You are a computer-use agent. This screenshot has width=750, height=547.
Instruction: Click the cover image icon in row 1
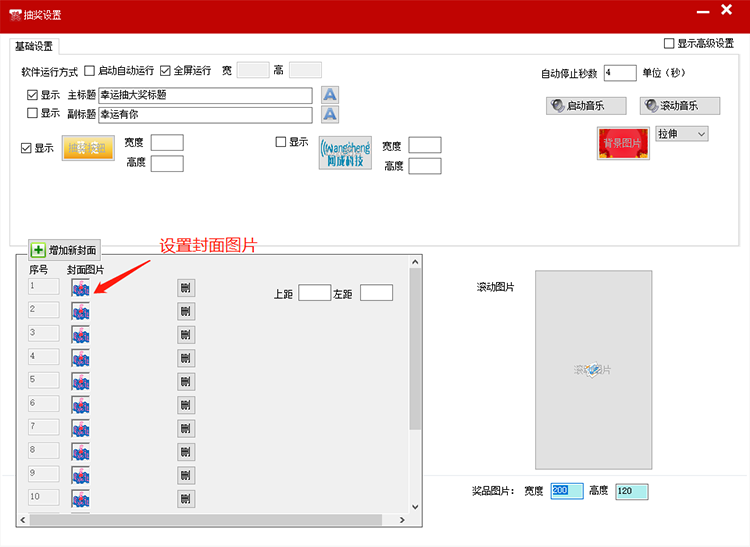[80, 288]
